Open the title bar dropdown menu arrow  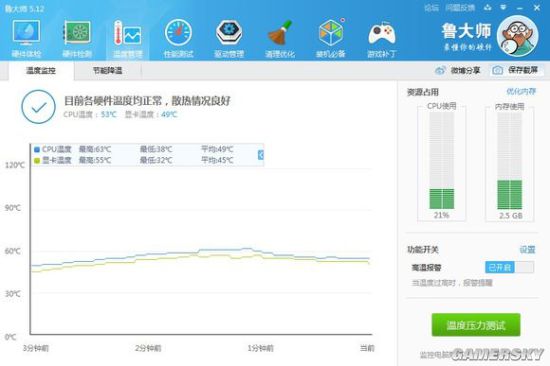point(503,7)
